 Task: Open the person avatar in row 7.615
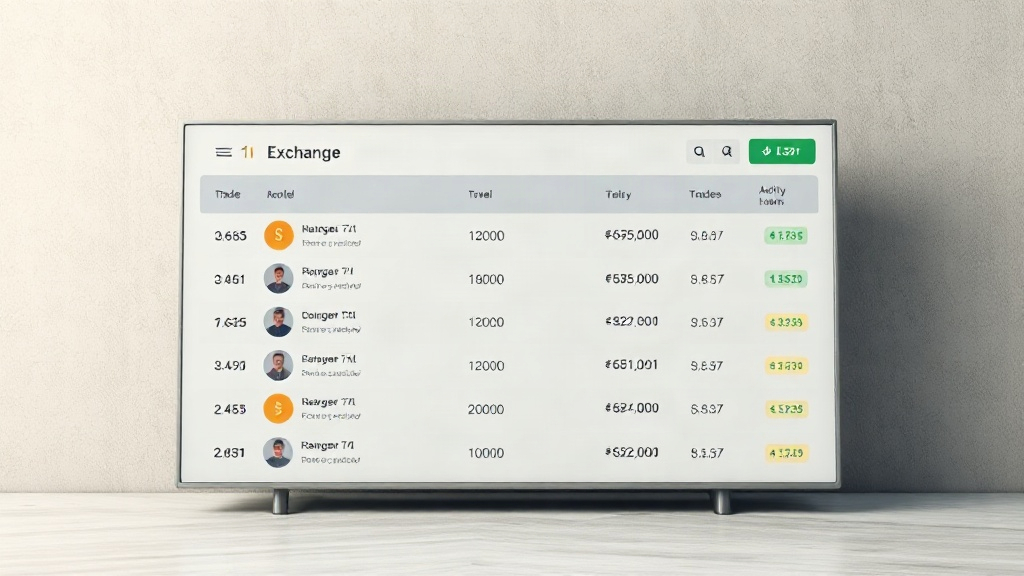pyautogui.click(x=278, y=322)
